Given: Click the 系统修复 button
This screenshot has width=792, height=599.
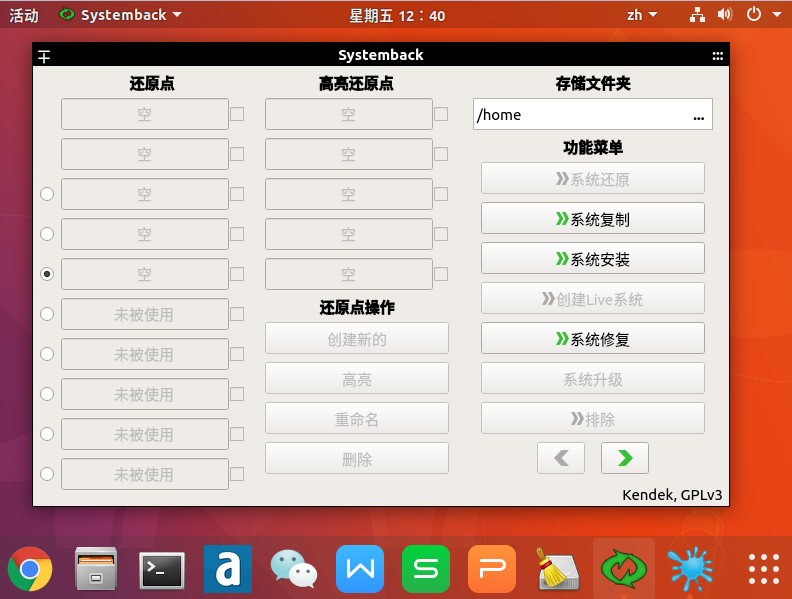Looking at the screenshot, I should point(592,338).
